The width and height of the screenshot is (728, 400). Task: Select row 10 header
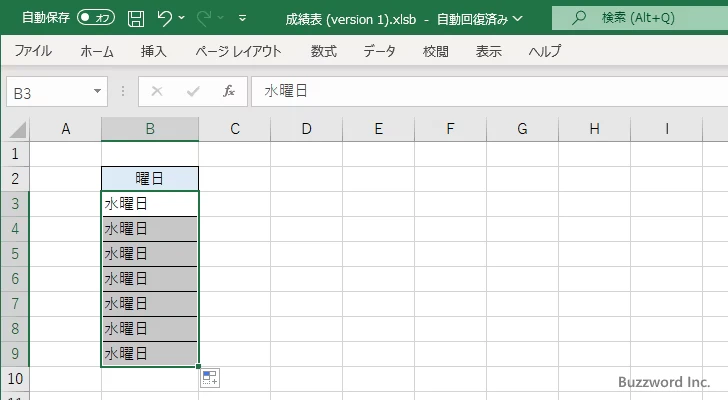[x=15, y=379]
